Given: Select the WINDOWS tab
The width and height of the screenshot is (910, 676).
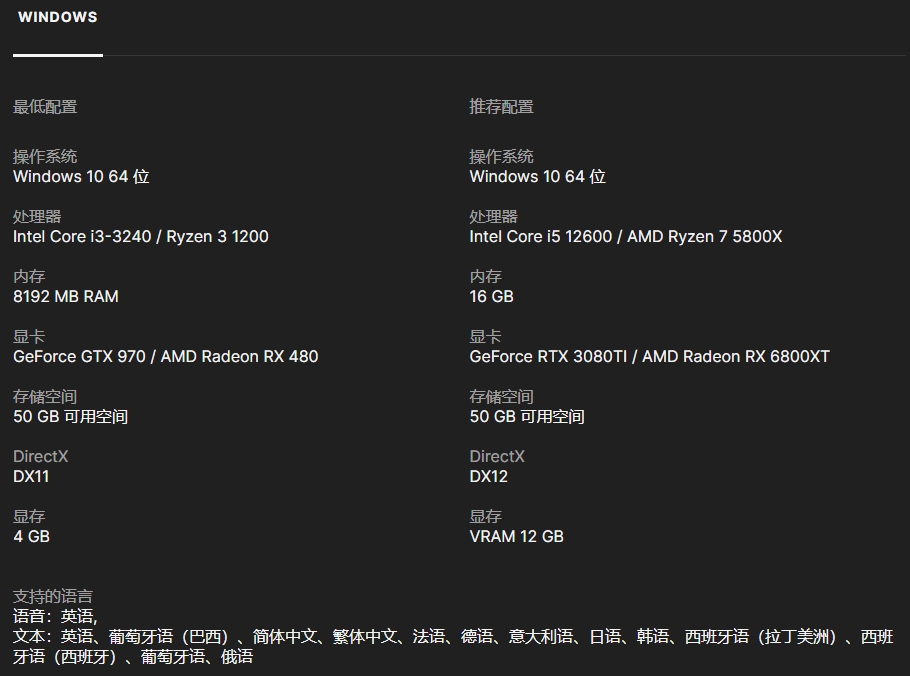Looking at the screenshot, I should 57,17.
